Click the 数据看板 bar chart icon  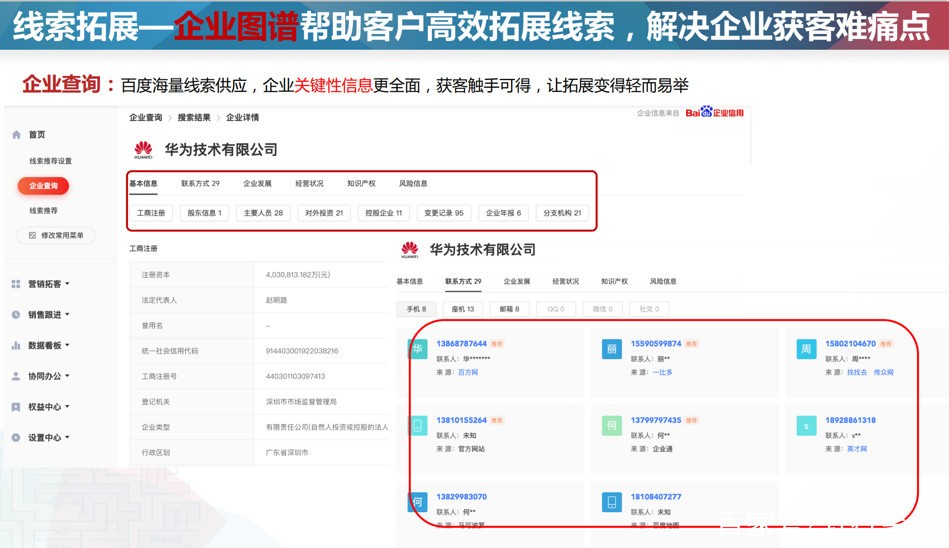(x=16, y=345)
